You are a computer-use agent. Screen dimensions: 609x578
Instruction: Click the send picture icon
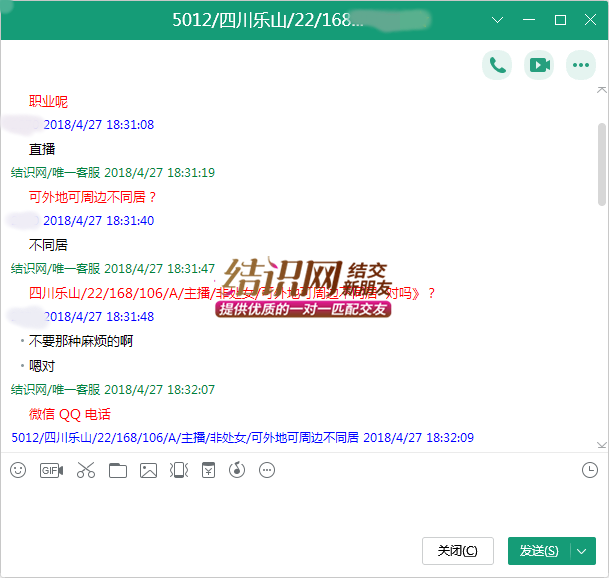click(148, 470)
